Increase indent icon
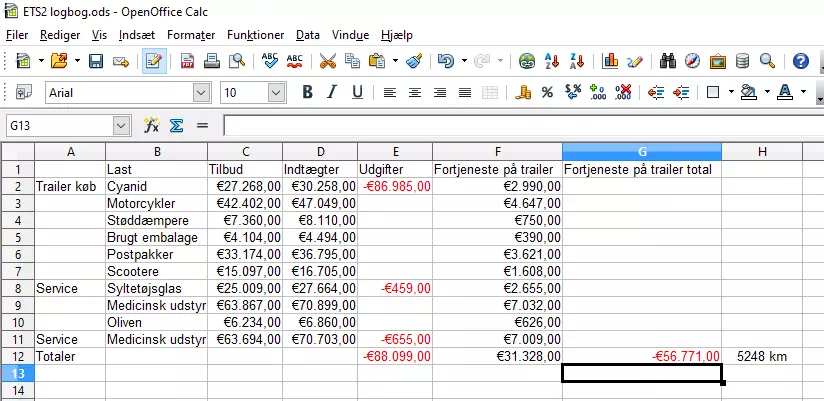 tap(681, 92)
